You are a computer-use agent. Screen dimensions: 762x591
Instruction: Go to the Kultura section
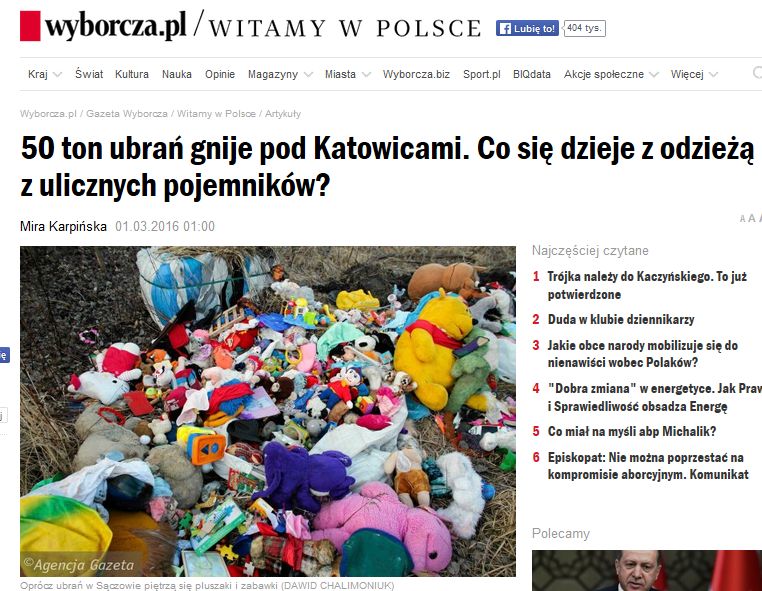132,74
